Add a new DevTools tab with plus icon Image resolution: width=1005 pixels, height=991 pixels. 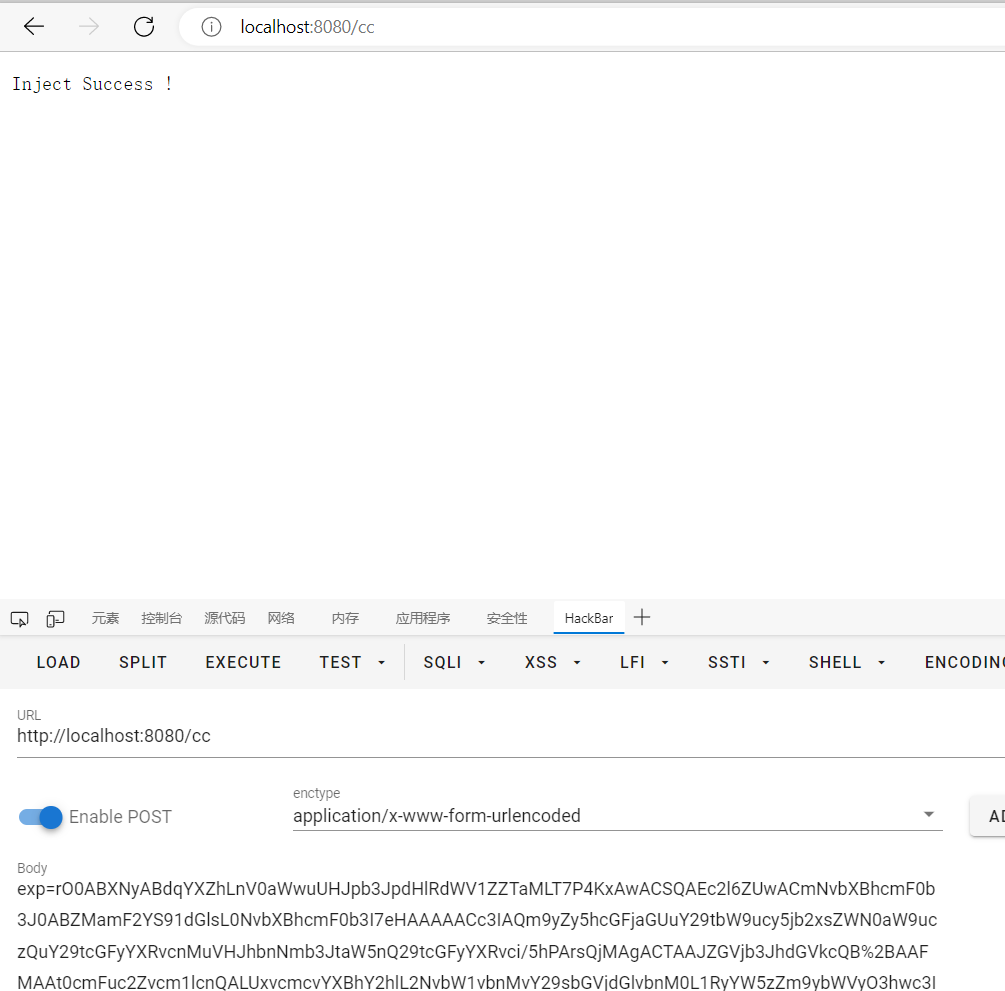pos(642,617)
